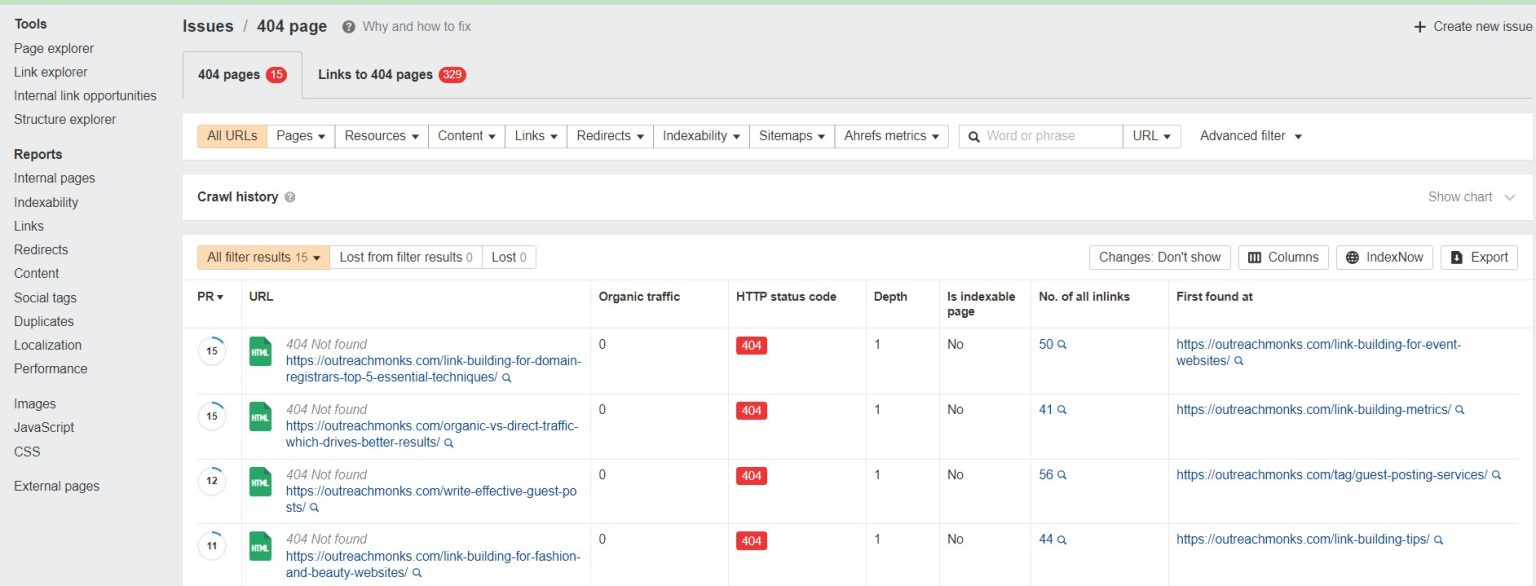Click the plus icon on Create new issue
The height and width of the screenshot is (586, 1536).
pyautogui.click(x=1420, y=26)
